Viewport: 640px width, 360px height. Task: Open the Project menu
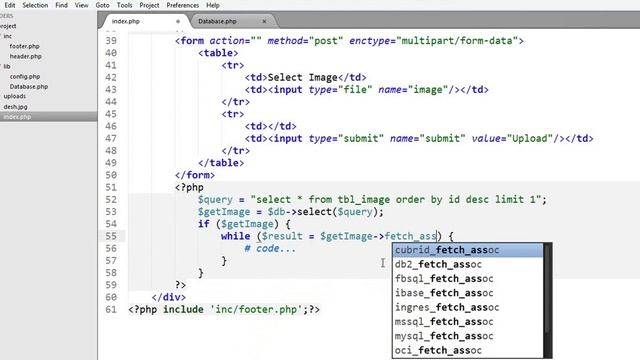(149, 5)
